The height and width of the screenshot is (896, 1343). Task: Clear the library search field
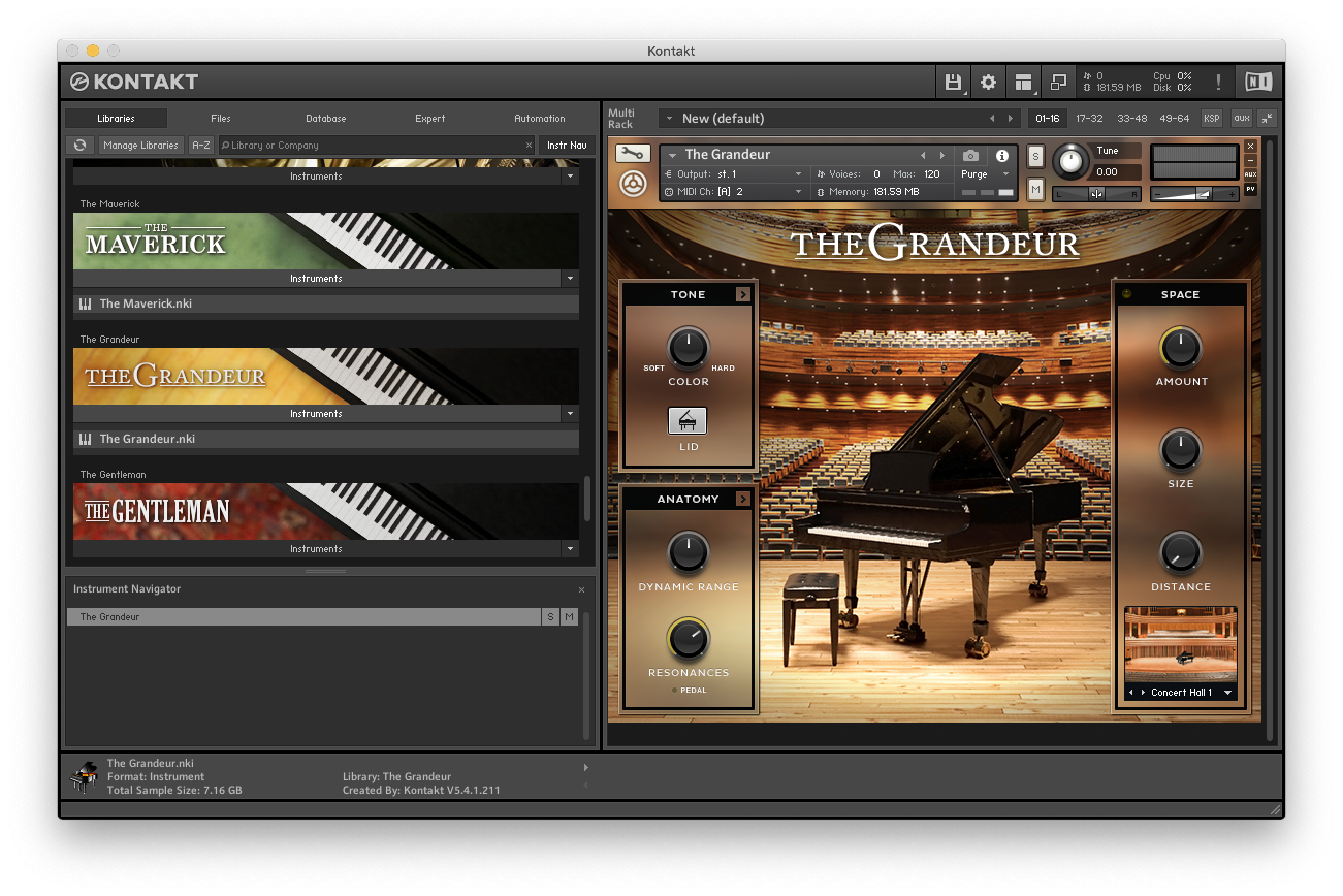pos(529,145)
